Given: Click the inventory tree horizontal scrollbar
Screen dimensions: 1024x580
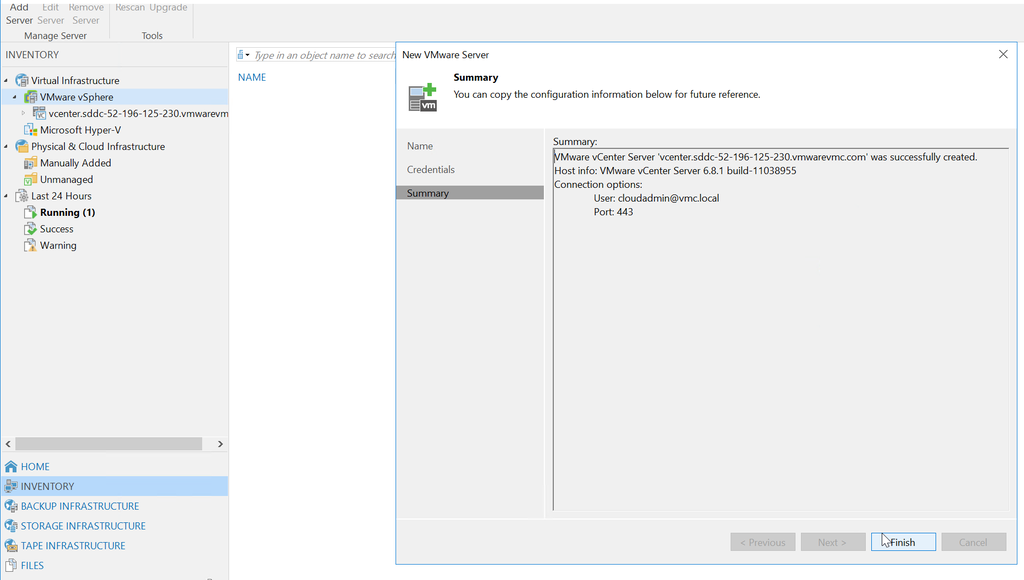Looking at the screenshot, I should [108, 443].
